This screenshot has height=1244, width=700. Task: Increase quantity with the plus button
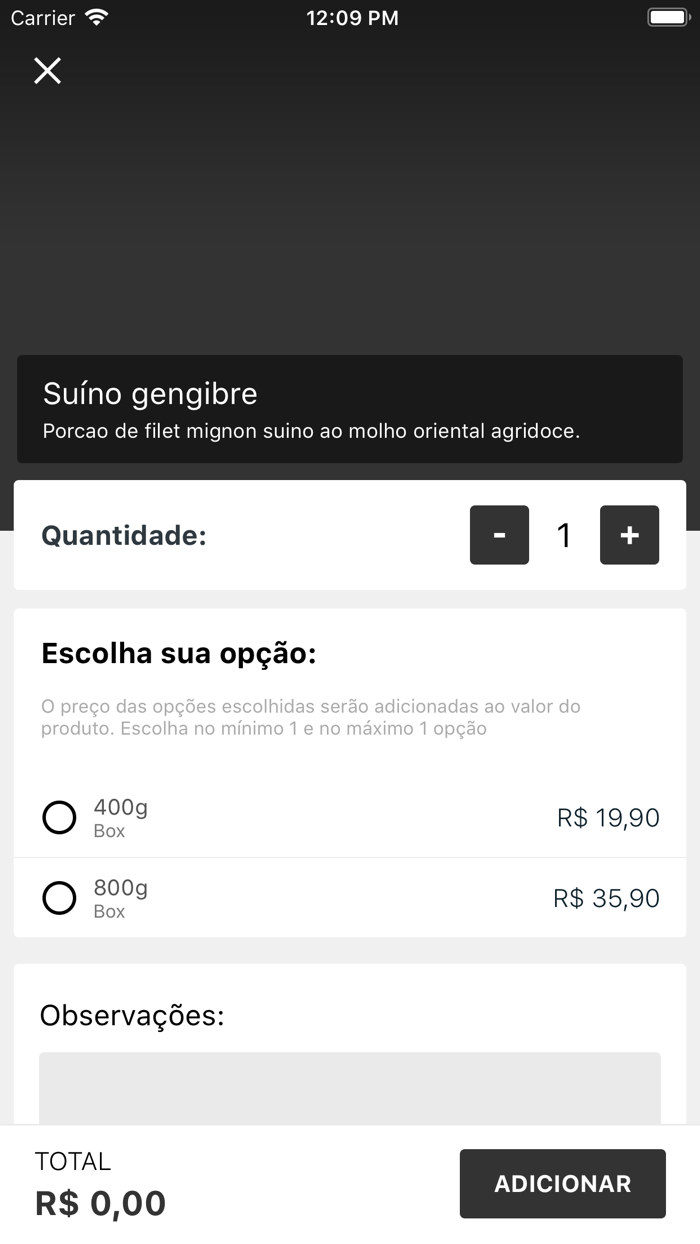[629, 535]
